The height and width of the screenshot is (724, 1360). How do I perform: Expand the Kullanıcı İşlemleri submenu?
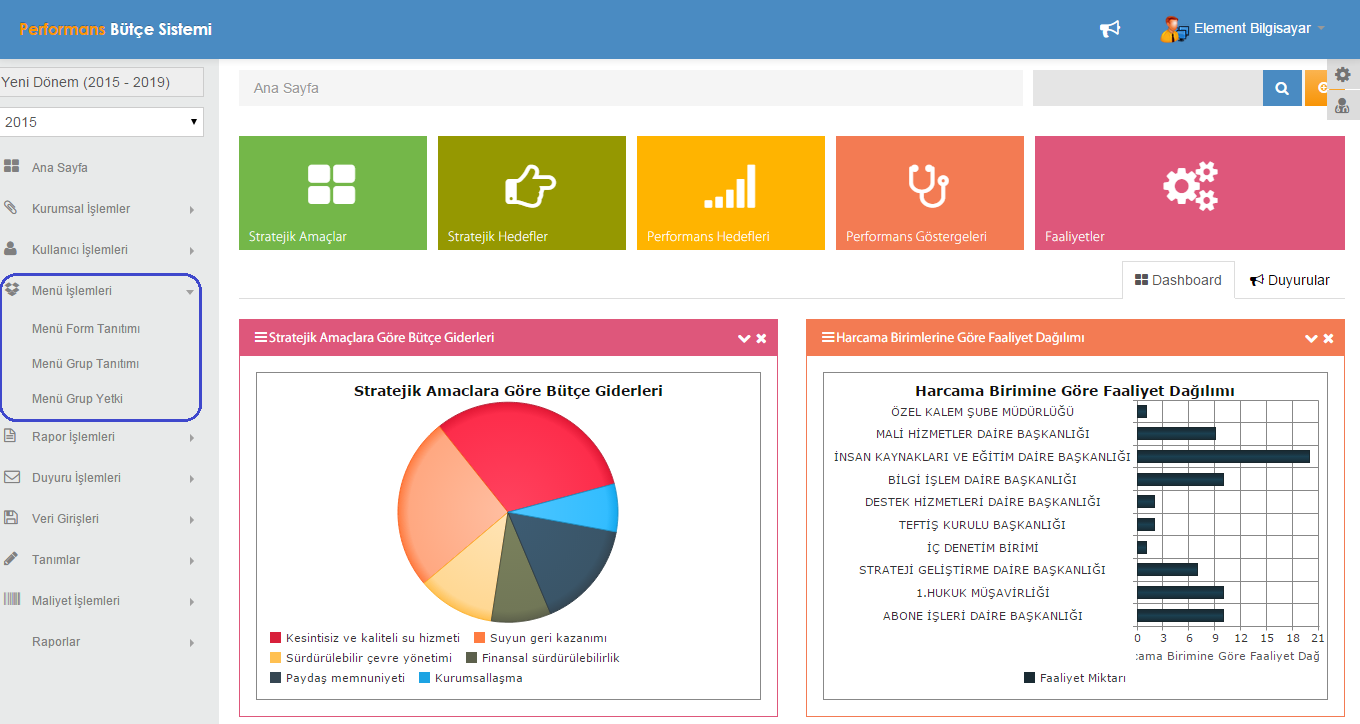coord(191,251)
